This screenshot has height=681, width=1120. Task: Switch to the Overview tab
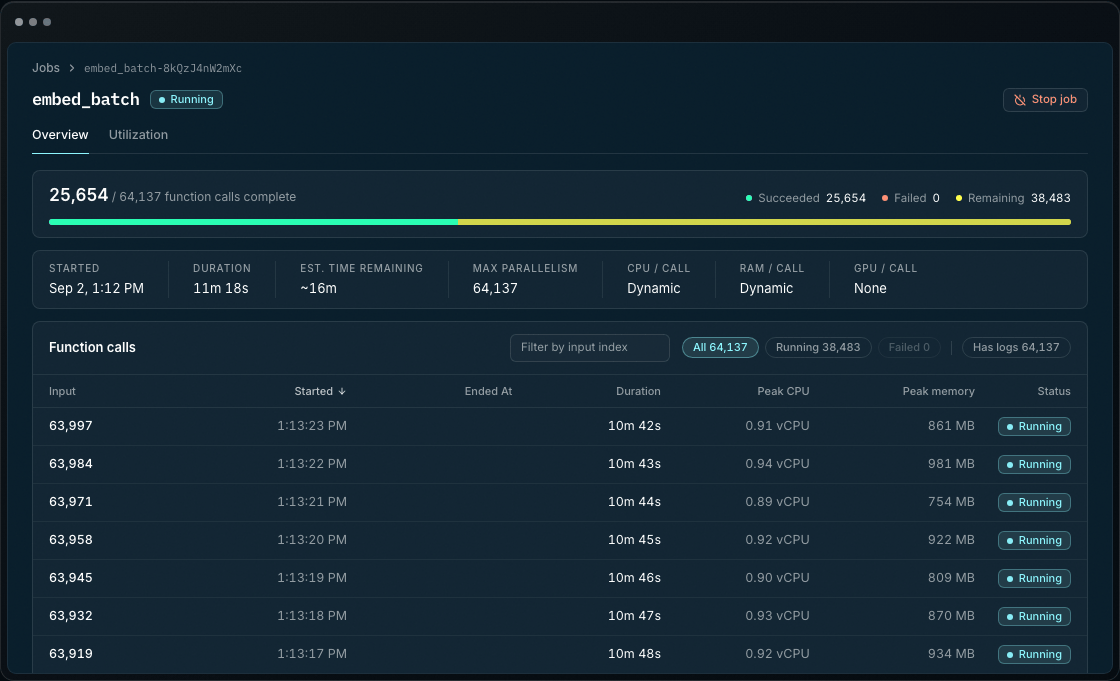click(60, 135)
